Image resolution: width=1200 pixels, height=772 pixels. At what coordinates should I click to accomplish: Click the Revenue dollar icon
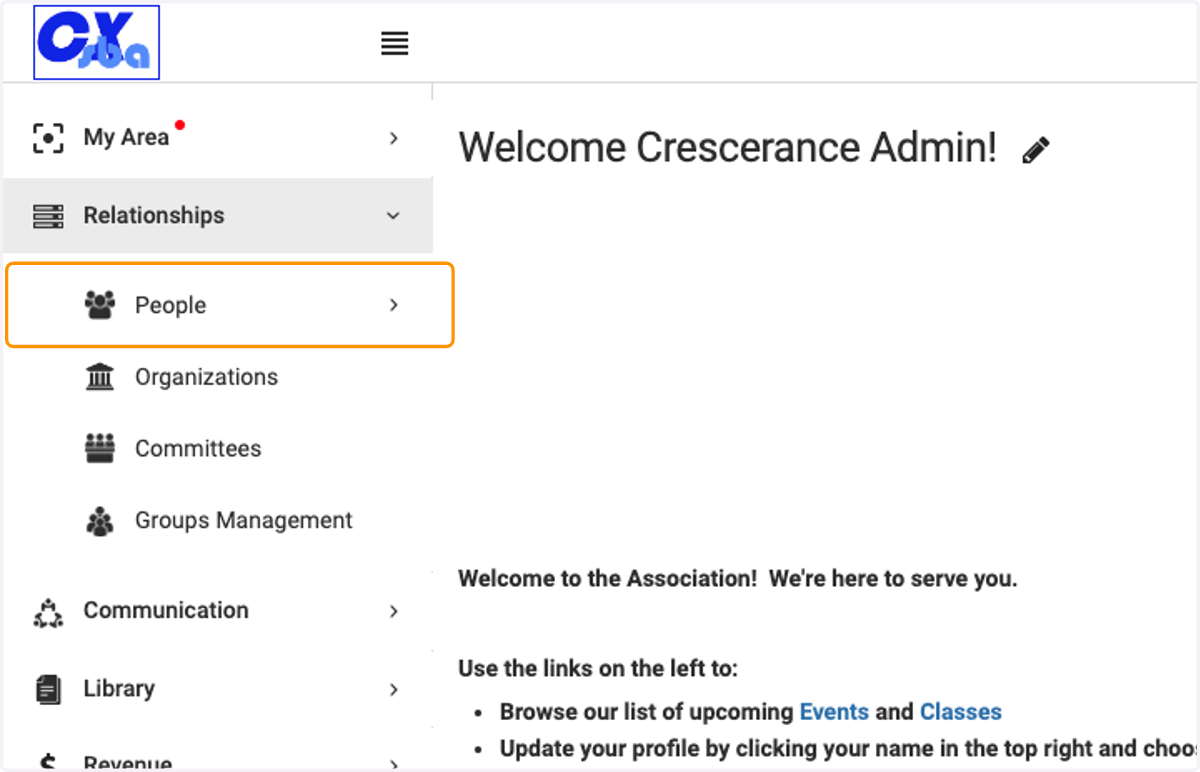click(x=48, y=762)
